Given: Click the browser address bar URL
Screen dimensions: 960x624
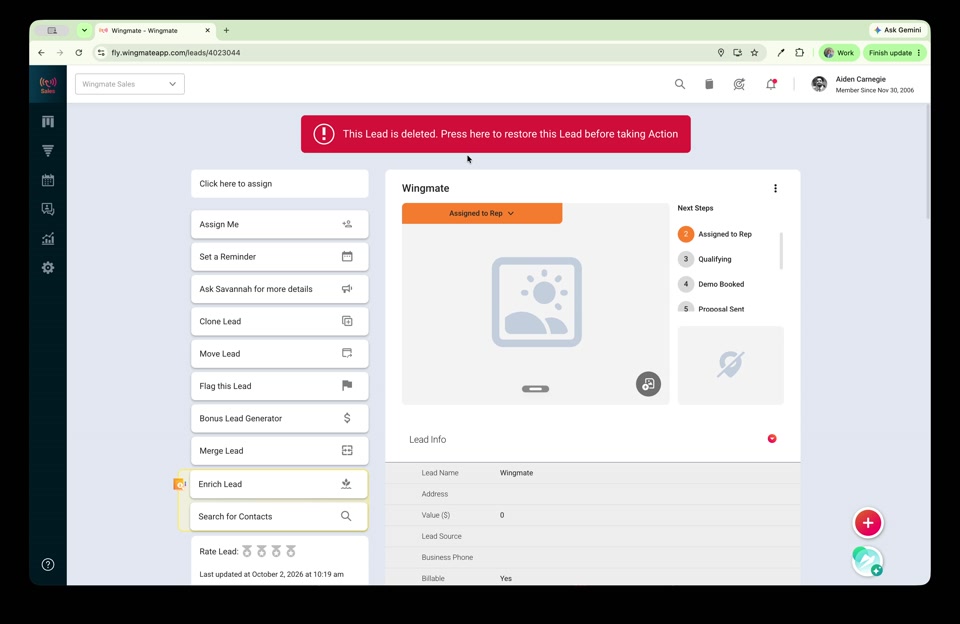Looking at the screenshot, I should tap(176, 53).
